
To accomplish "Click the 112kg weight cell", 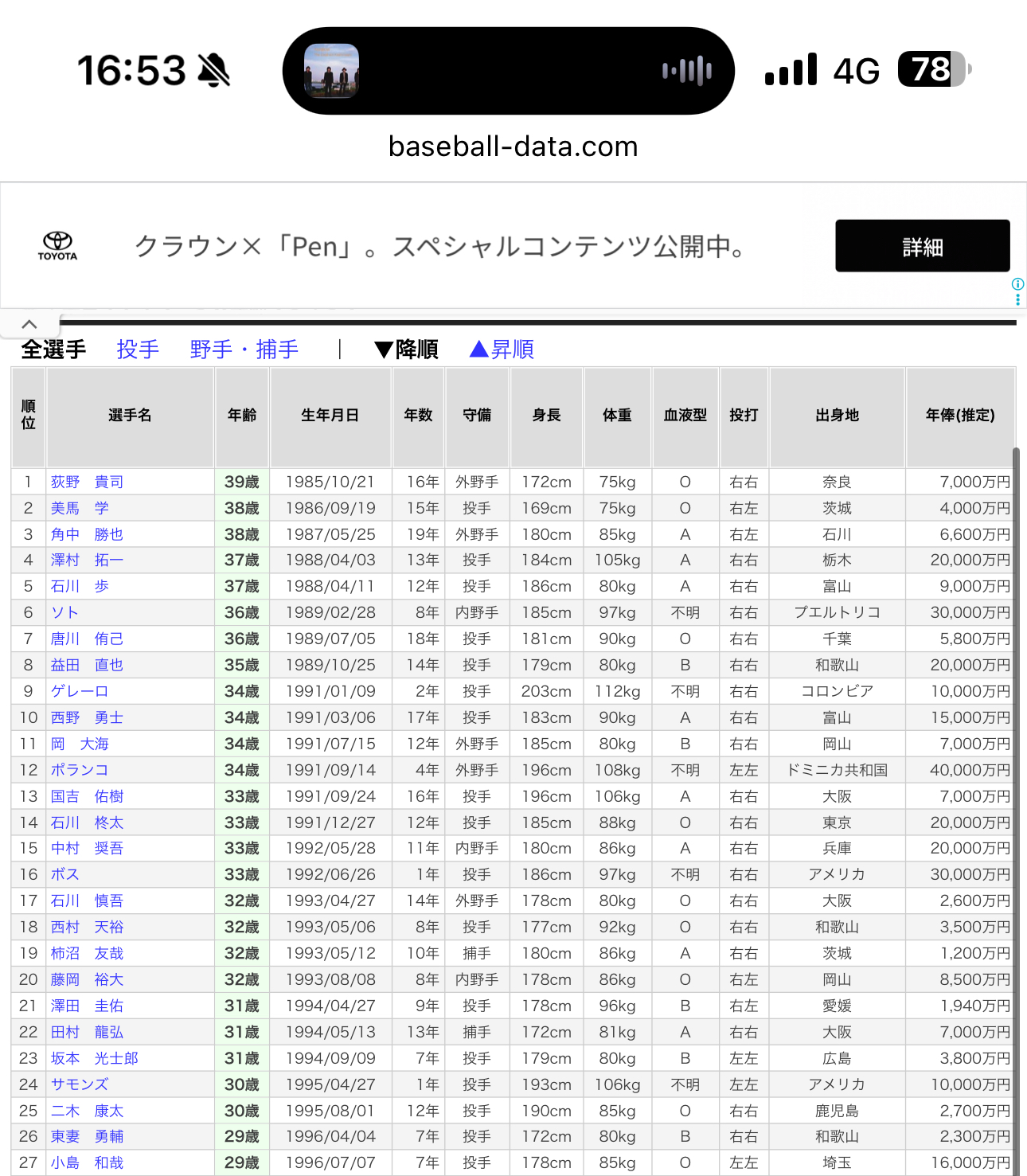I will [618, 691].
